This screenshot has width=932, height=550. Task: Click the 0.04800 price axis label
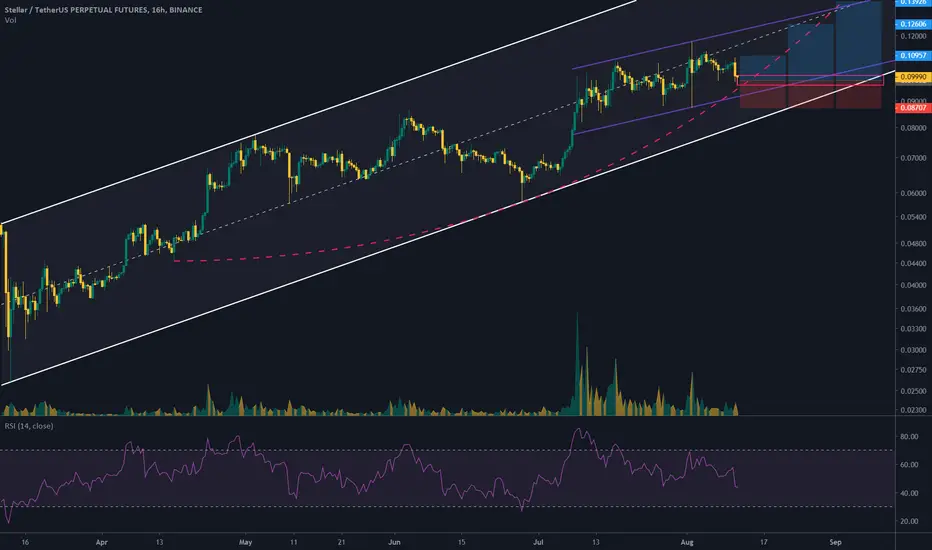(x=914, y=243)
